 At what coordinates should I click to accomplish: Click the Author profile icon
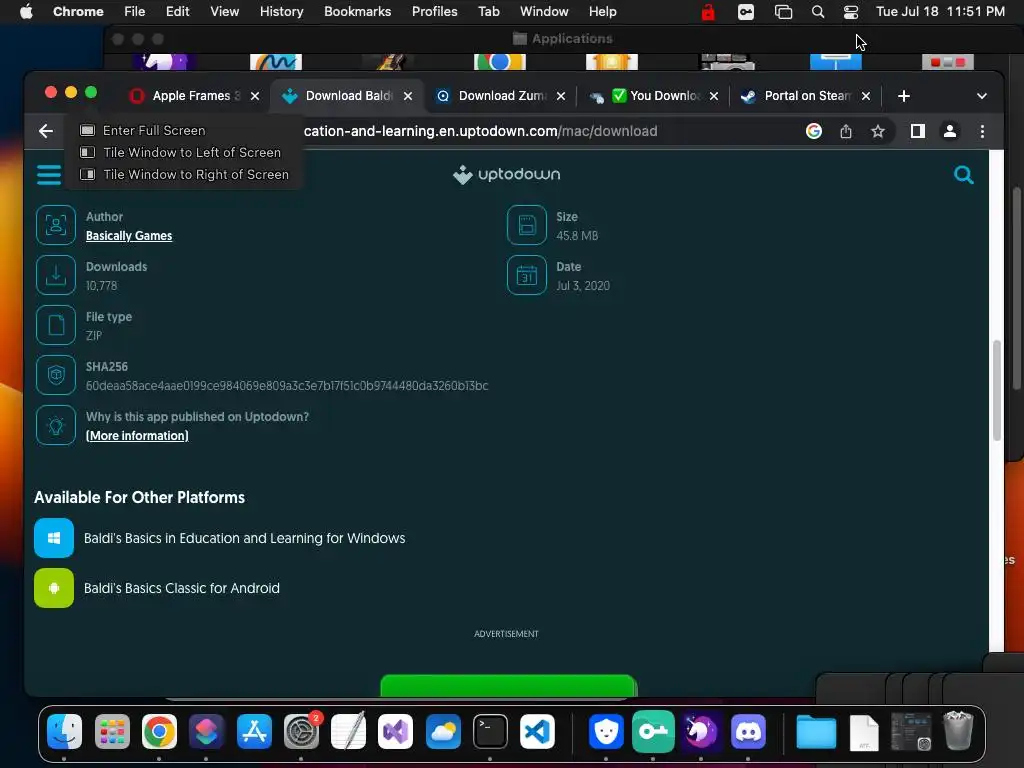[56, 225]
